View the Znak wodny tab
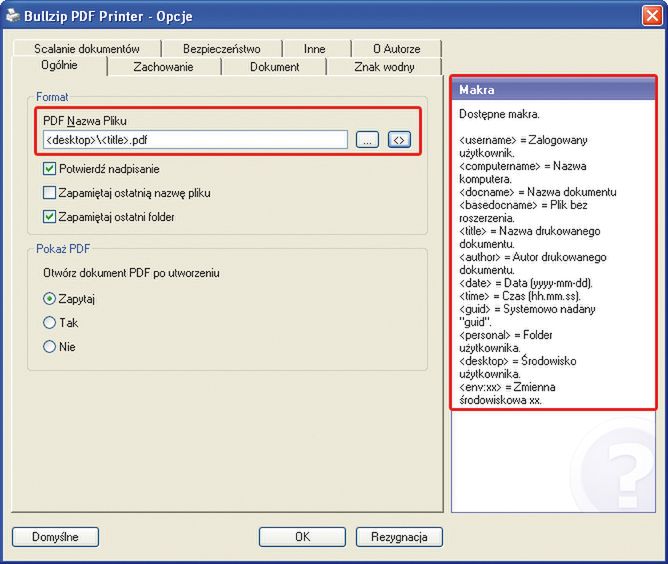The width and height of the screenshot is (668, 564). (384, 67)
